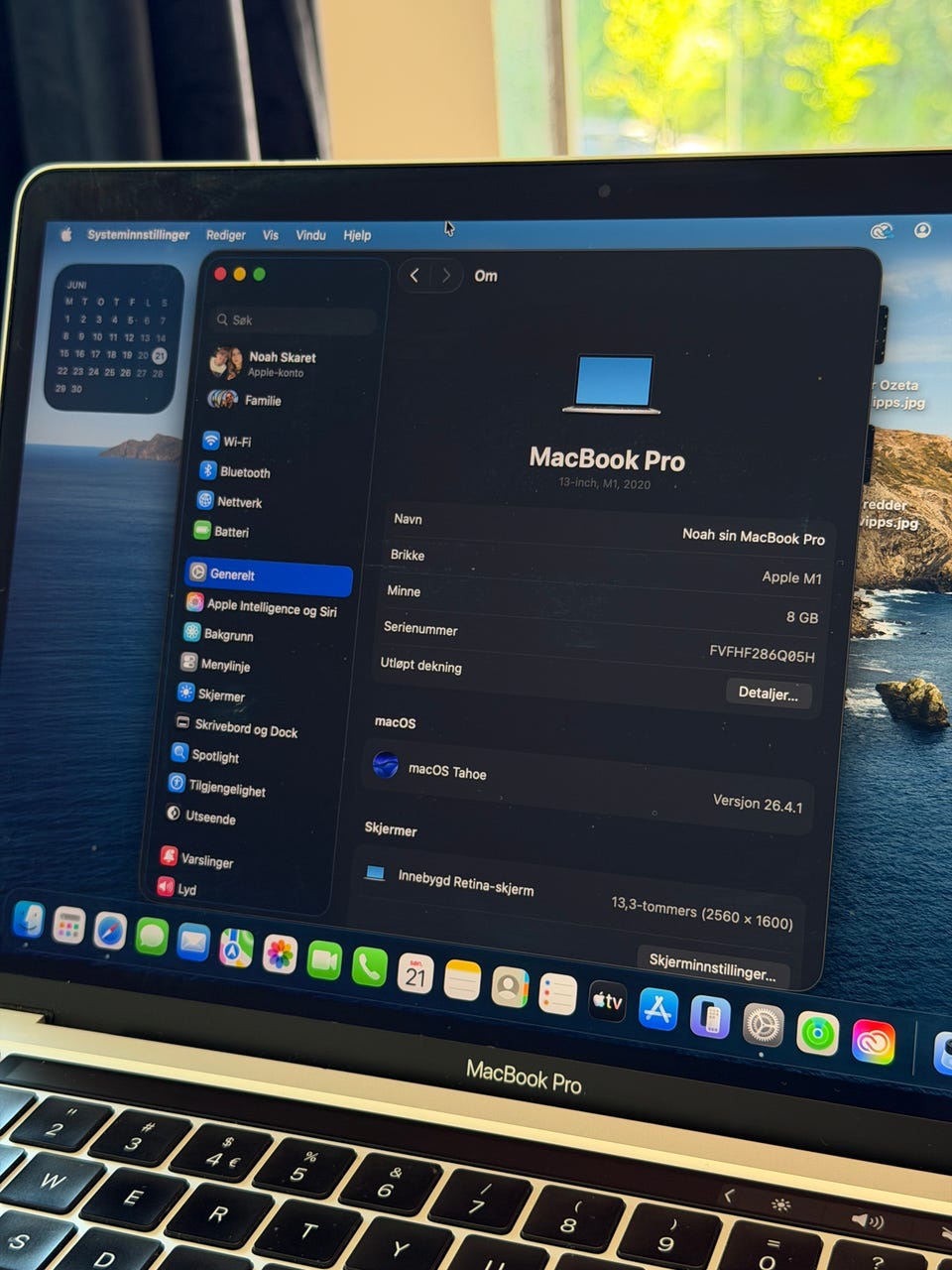Open Familie sharing in the sidebar
The height and width of the screenshot is (1270, 952).
click(x=245, y=400)
